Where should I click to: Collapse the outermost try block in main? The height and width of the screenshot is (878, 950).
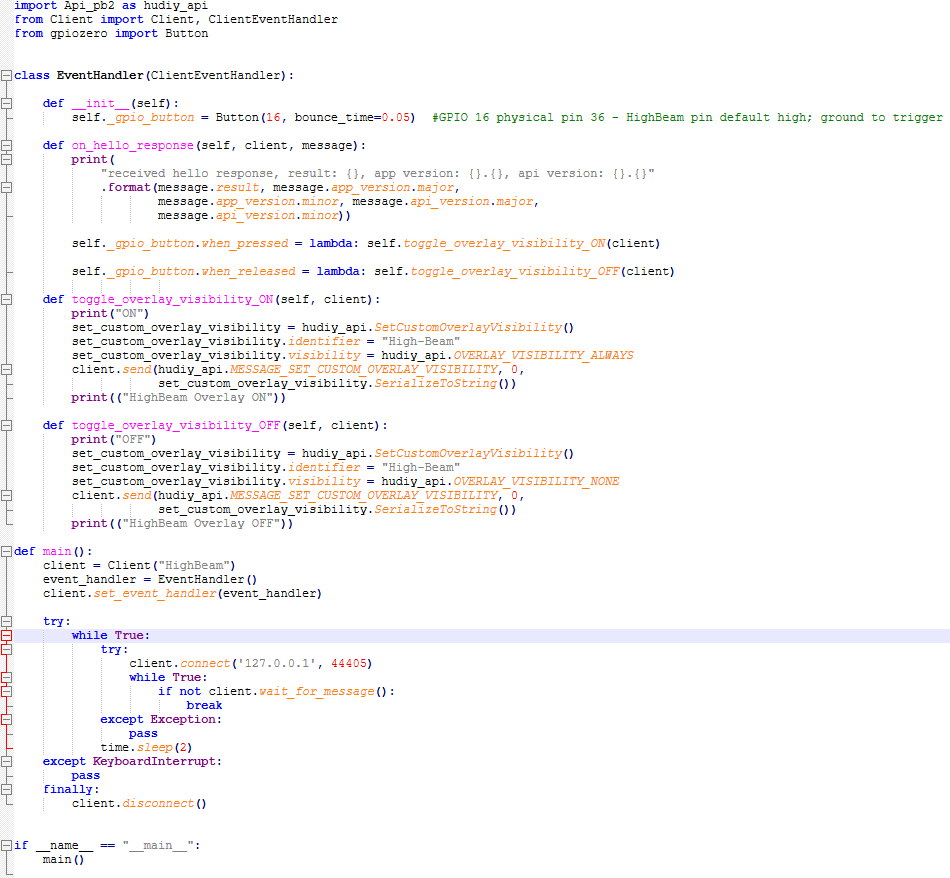click(6, 622)
